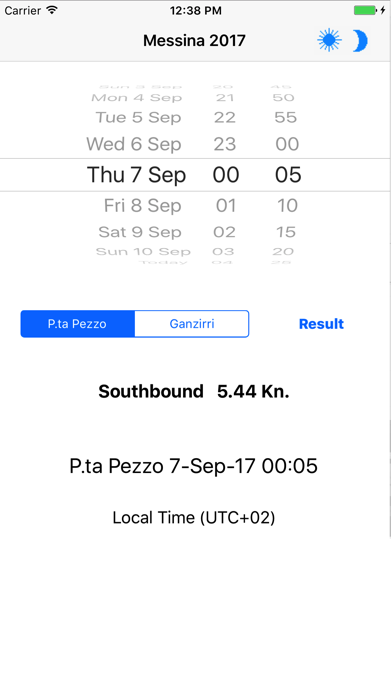The image size is (392, 696).
Task: Select the P.ta Pezzo segment
Action: click(x=78, y=324)
